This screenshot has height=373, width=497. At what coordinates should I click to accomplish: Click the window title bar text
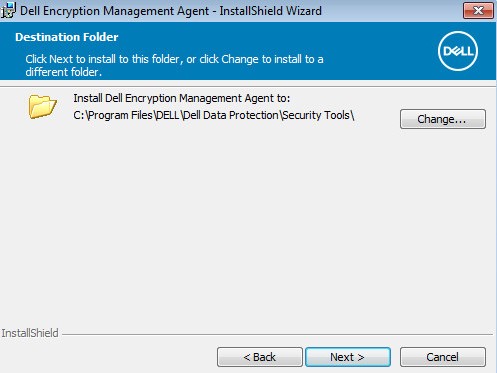(x=171, y=11)
